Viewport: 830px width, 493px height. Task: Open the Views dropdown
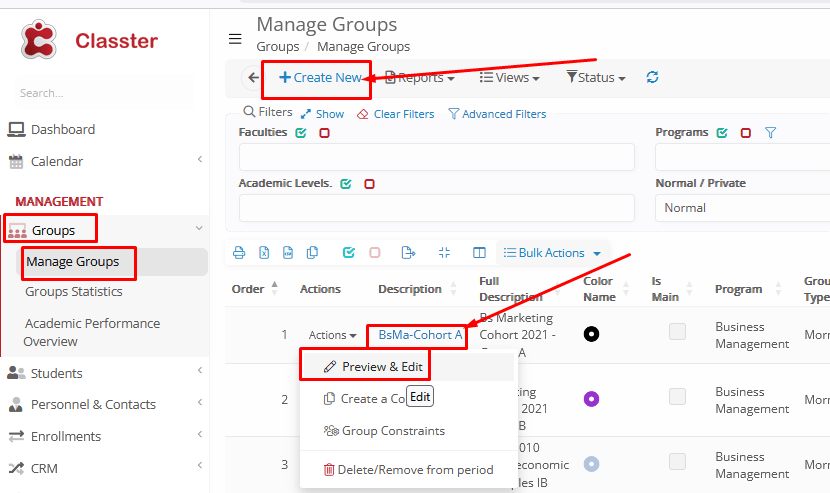(509, 77)
